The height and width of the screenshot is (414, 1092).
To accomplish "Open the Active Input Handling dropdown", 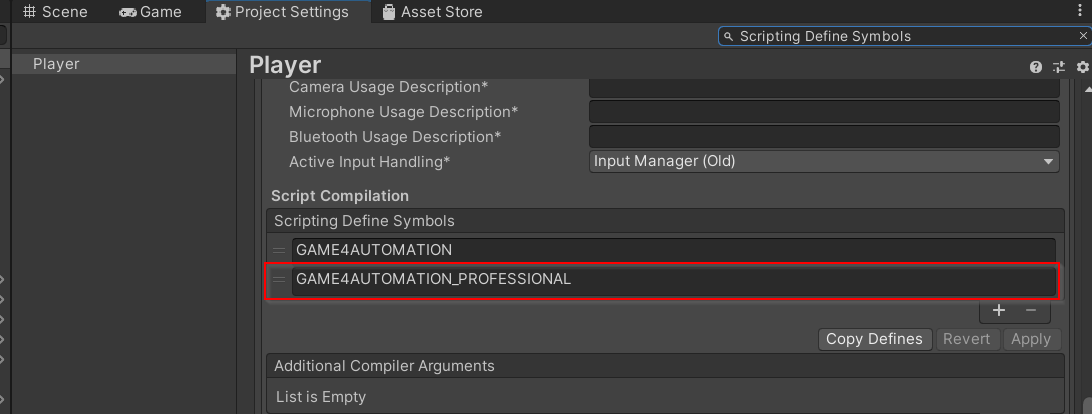I will click(x=824, y=162).
